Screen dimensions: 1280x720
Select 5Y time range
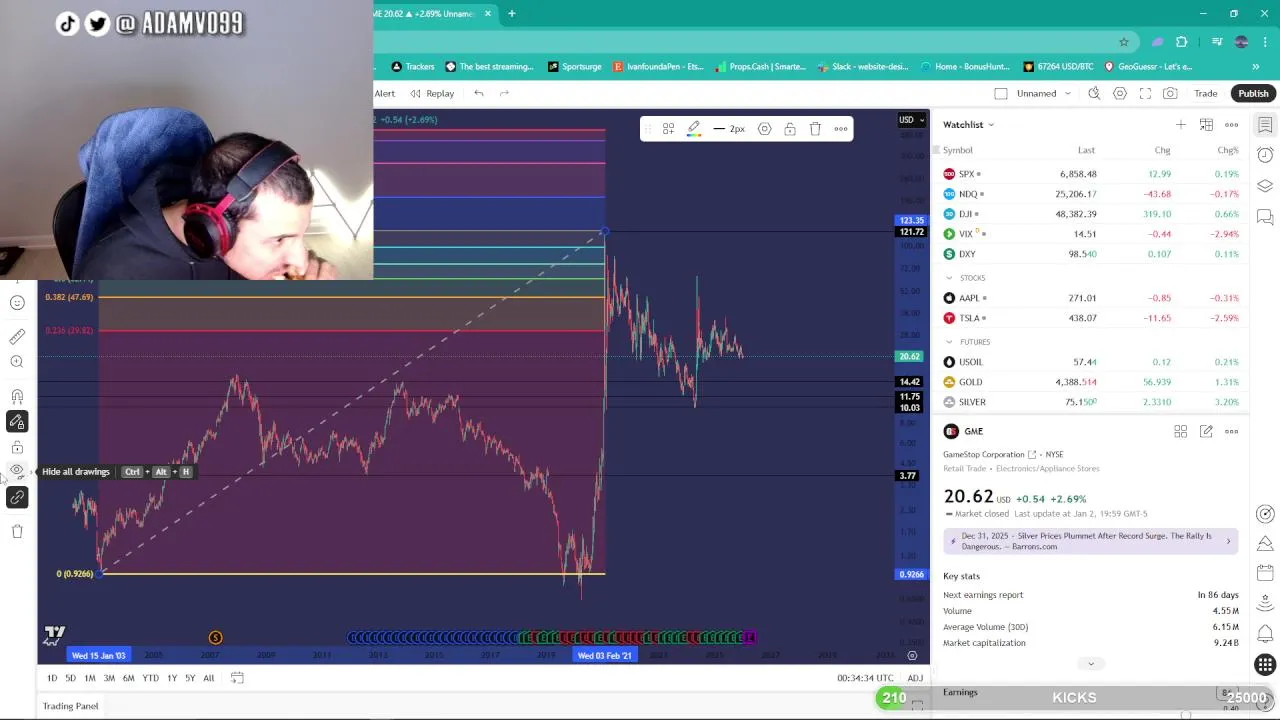click(190, 678)
